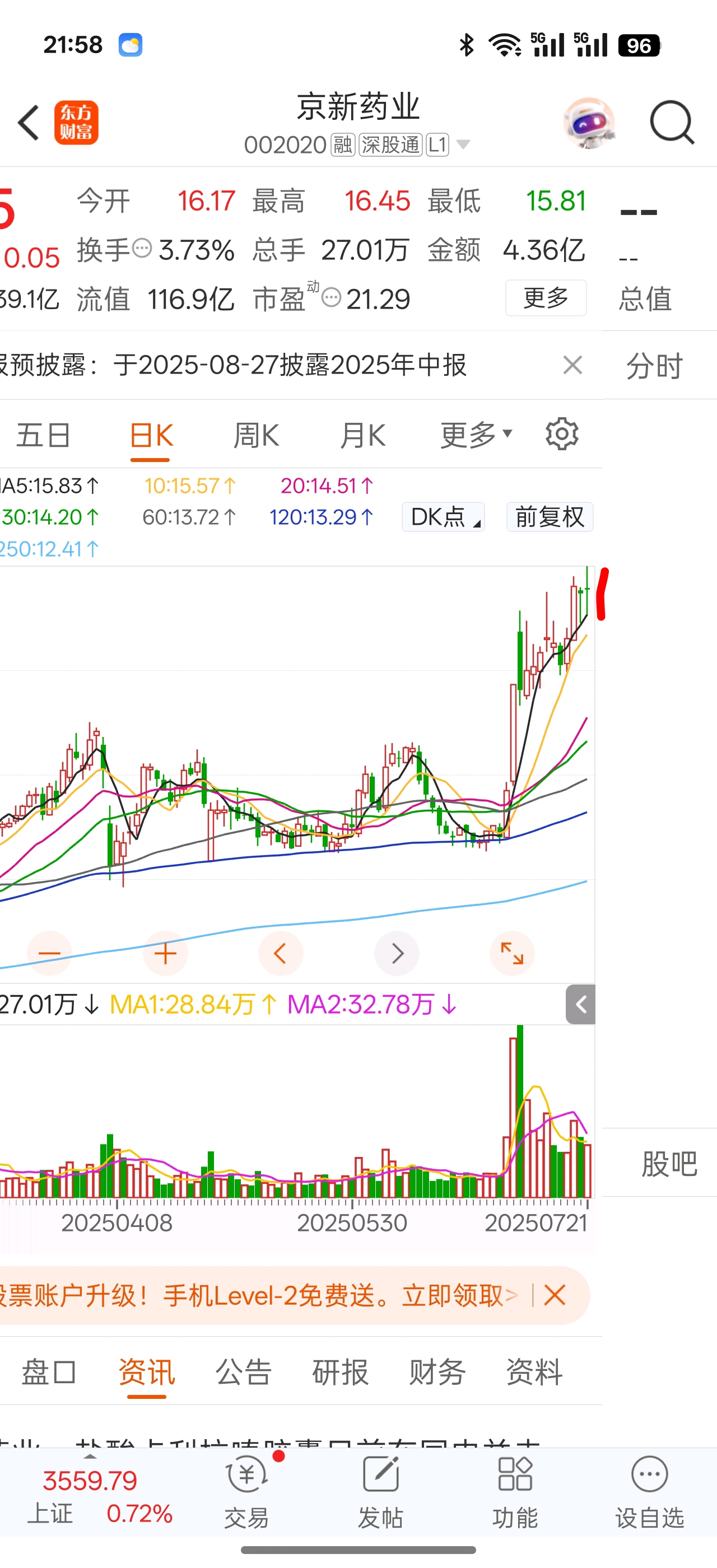Open the DK点 indicator dropdown

[x=443, y=517]
